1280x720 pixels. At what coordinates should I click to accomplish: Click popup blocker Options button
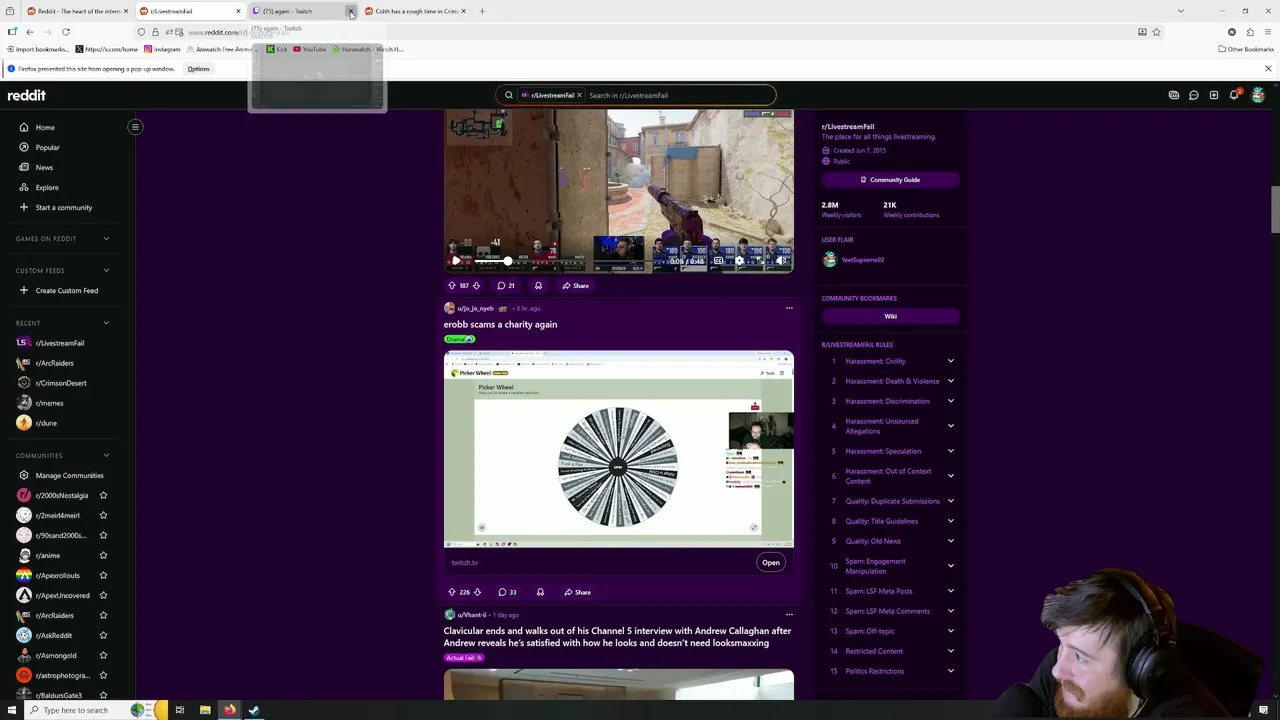198,69
